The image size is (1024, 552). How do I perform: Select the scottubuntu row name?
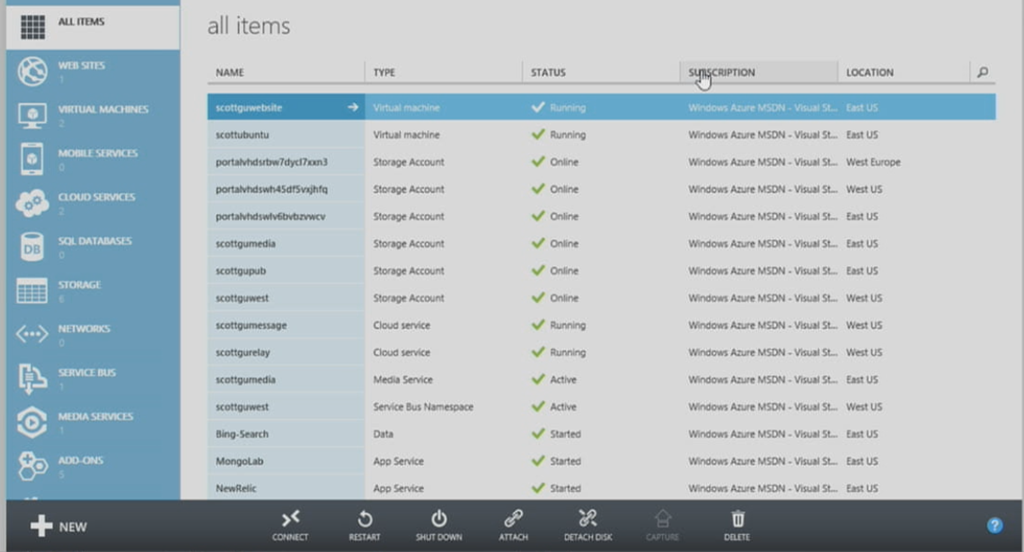click(242, 135)
